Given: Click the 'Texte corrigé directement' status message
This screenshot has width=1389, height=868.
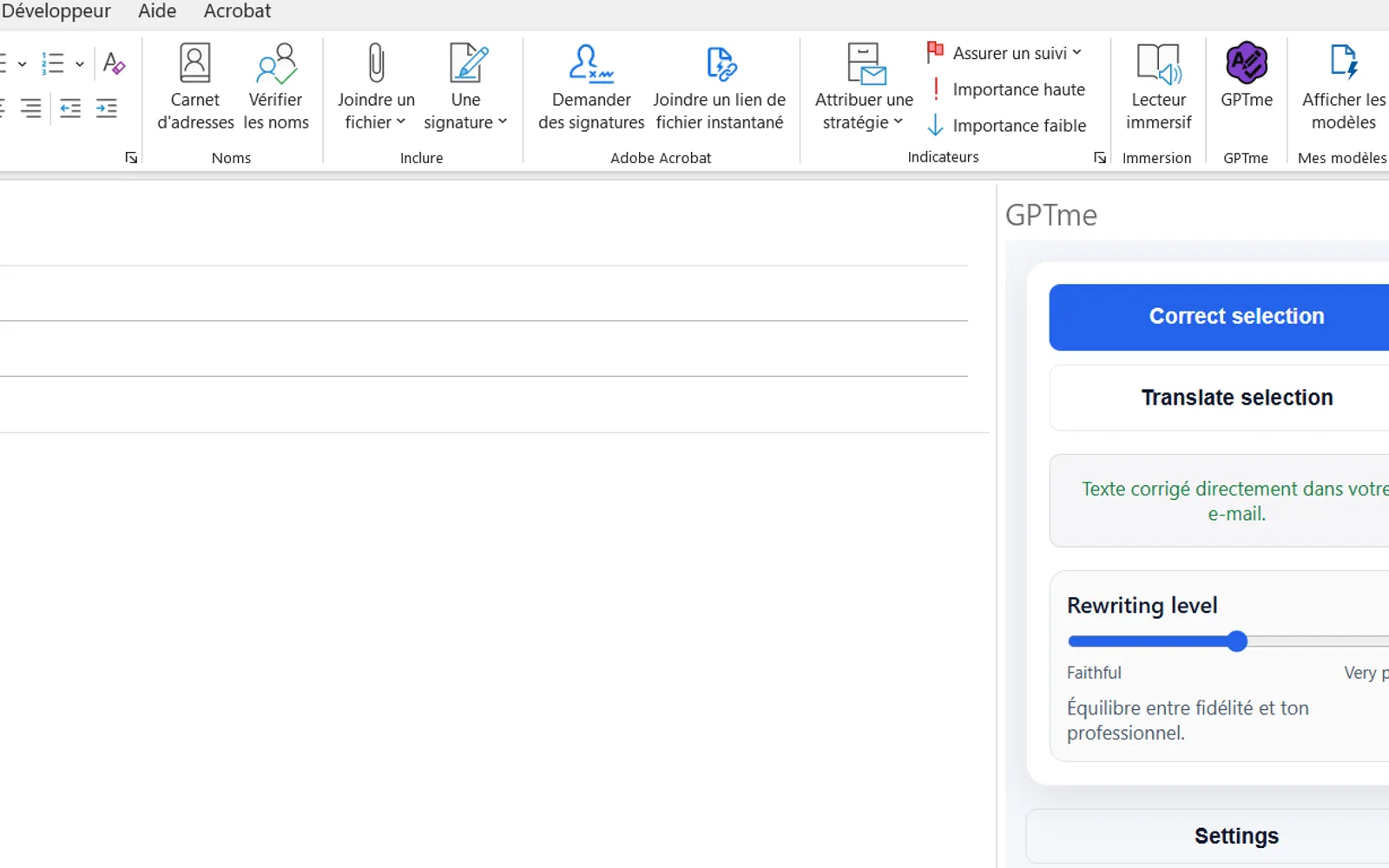Looking at the screenshot, I should pyautogui.click(x=1236, y=501).
